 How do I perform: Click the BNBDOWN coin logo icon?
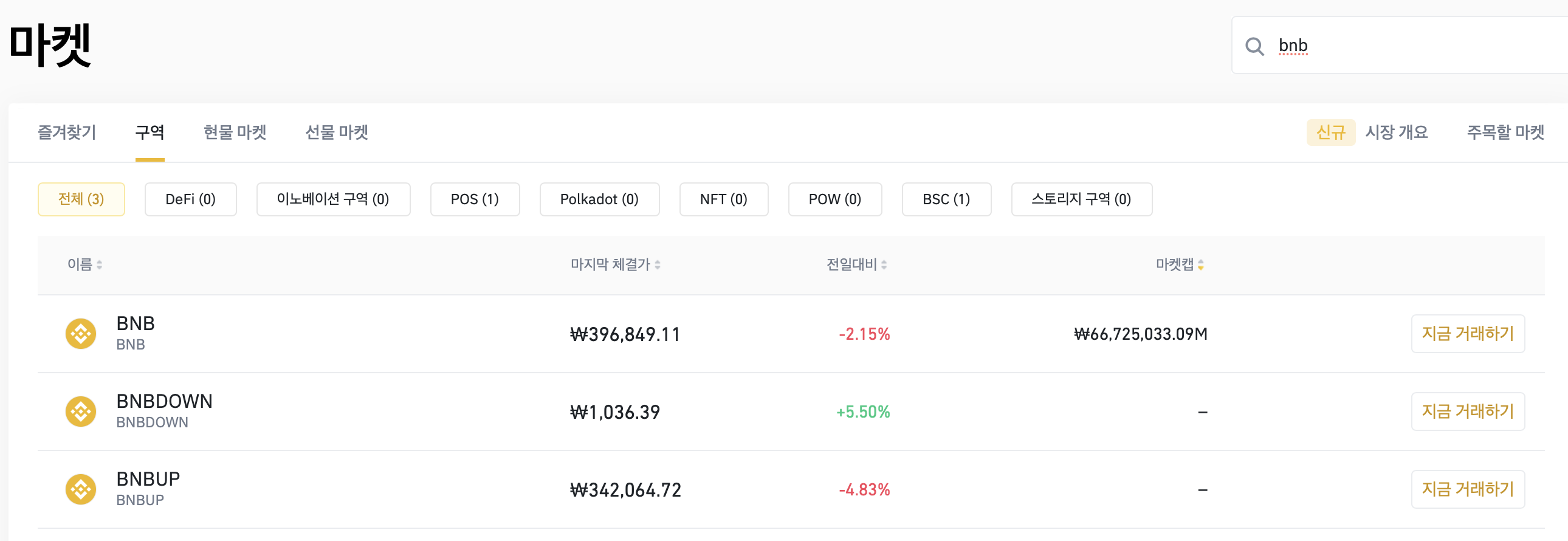coord(81,412)
